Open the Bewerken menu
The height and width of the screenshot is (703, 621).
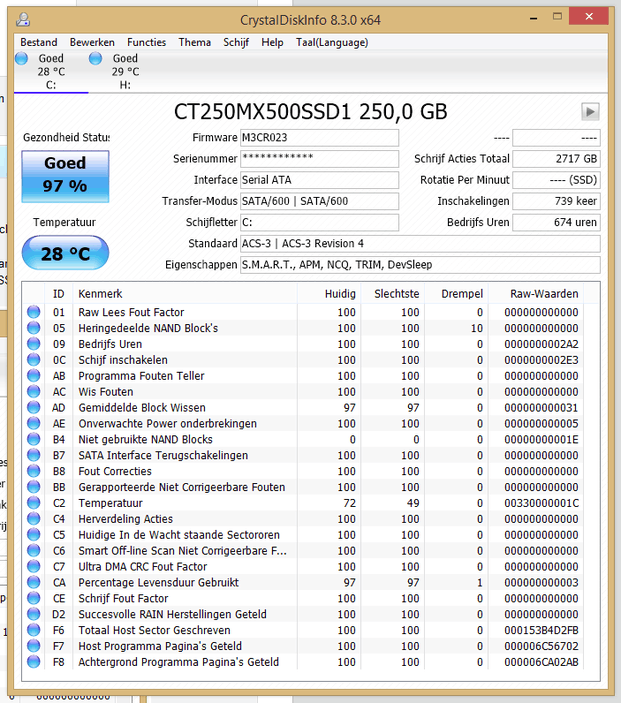tap(92, 42)
